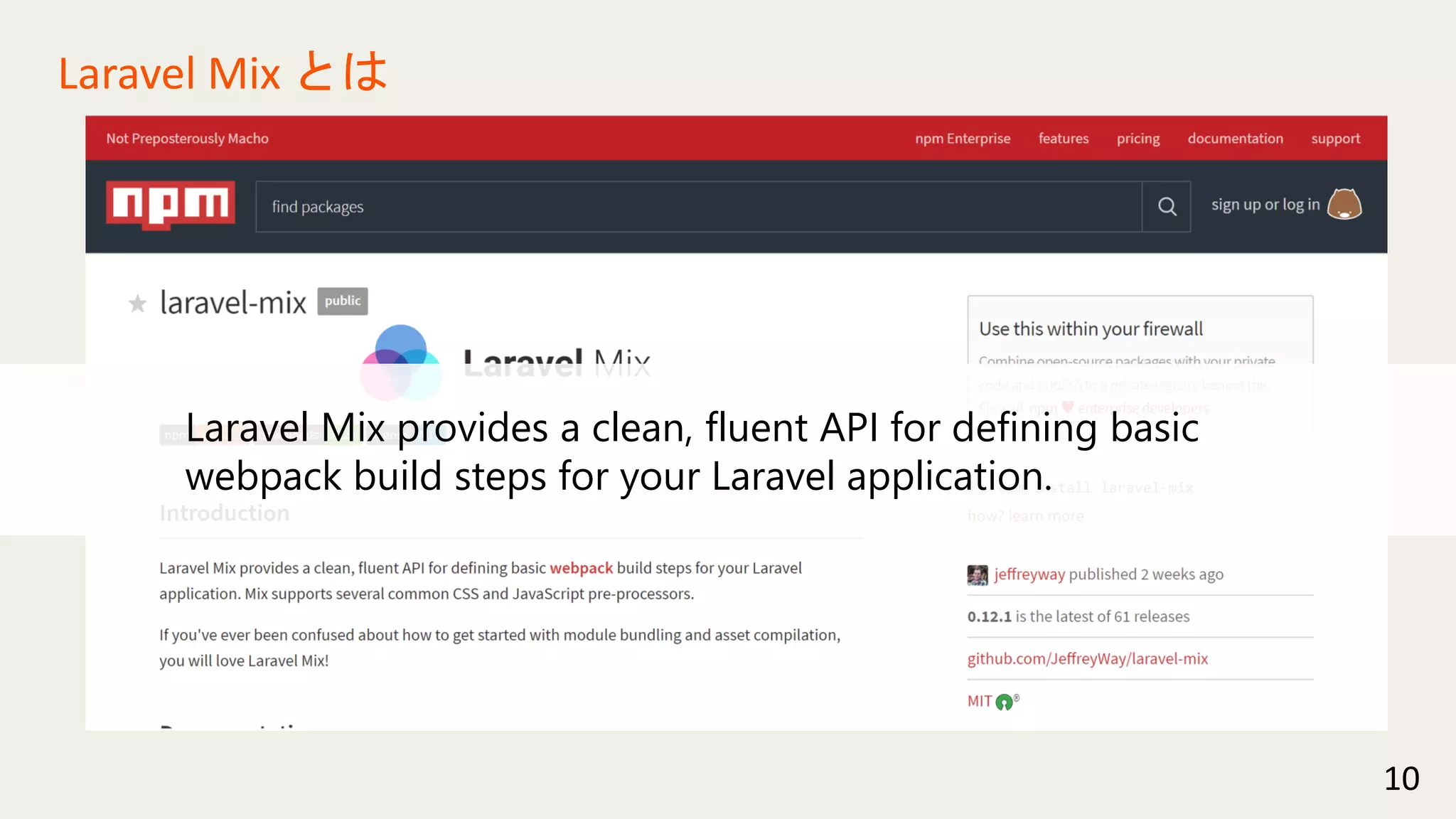The width and height of the screenshot is (1456, 819).
Task: Open the pricing menu link
Action: pyautogui.click(x=1138, y=139)
